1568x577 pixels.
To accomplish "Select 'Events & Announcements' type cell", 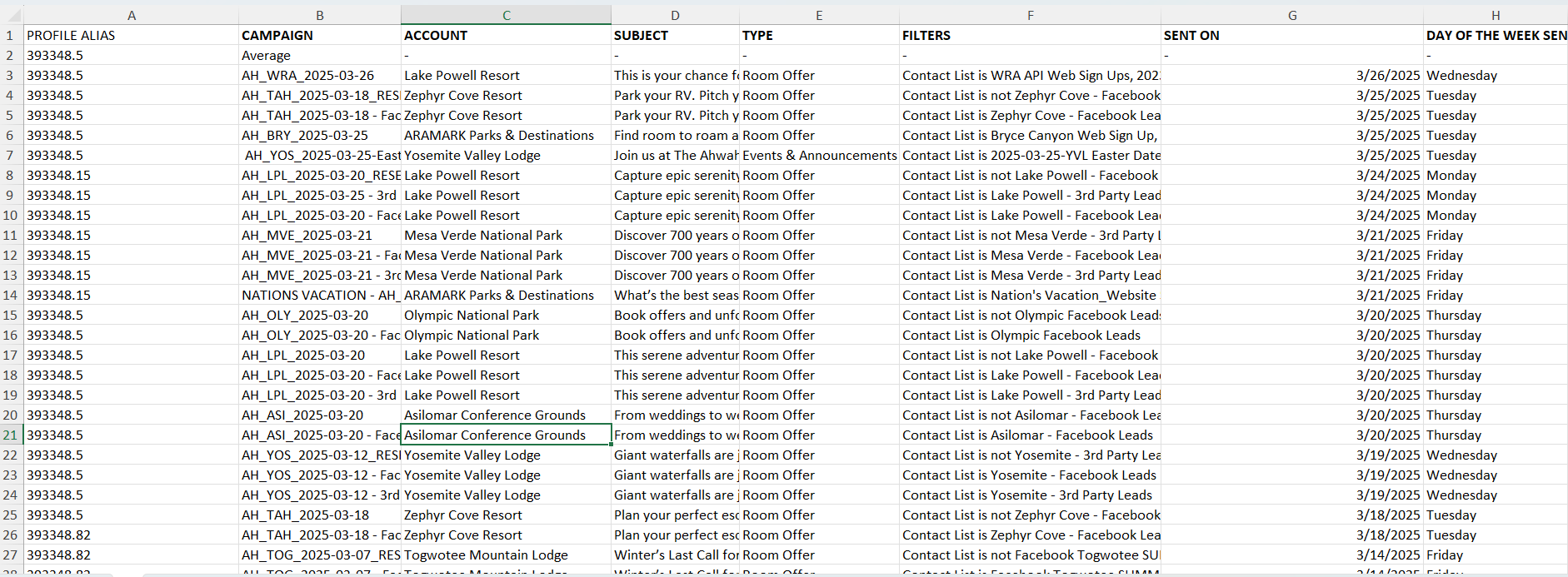I will tap(819, 155).
